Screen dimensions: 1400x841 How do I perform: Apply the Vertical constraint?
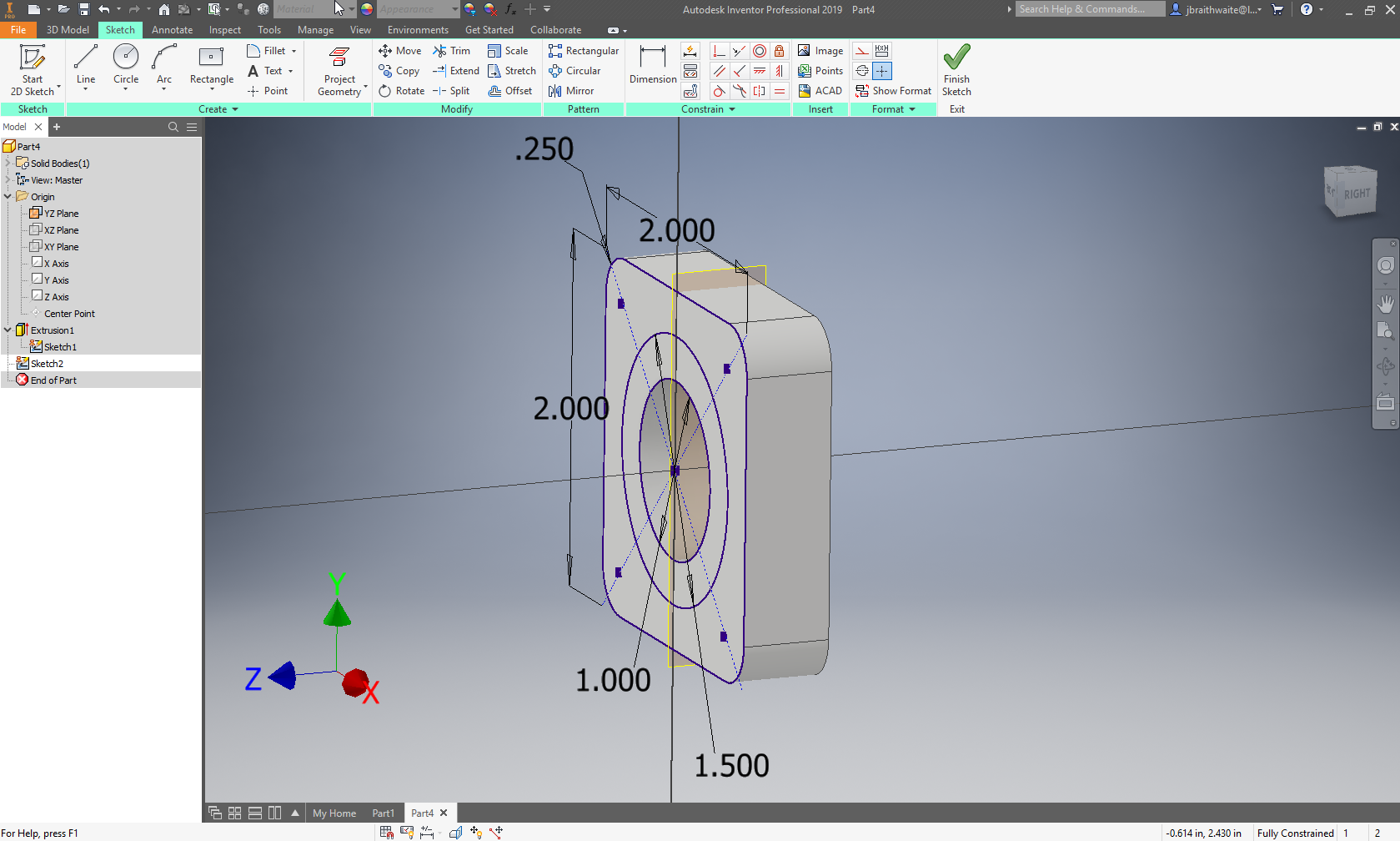pyautogui.click(x=780, y=71)
